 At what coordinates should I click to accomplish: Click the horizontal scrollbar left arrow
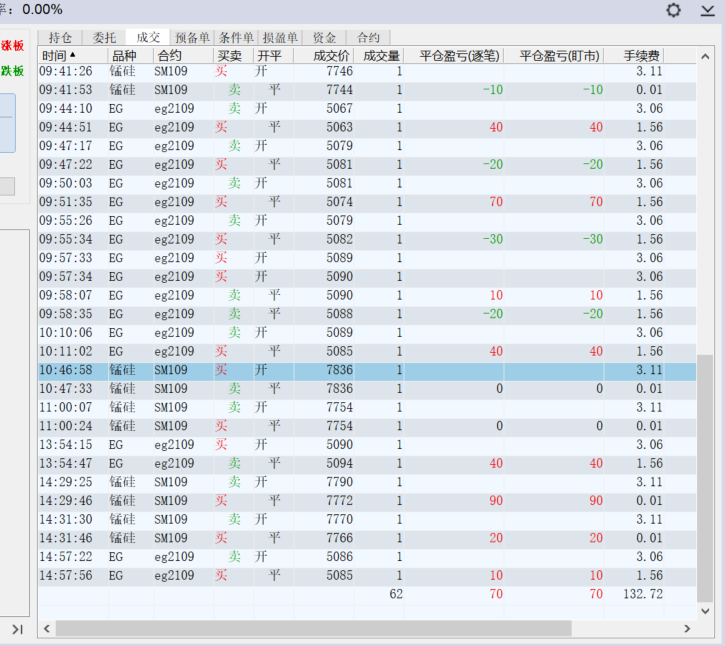tap(46, 628)
